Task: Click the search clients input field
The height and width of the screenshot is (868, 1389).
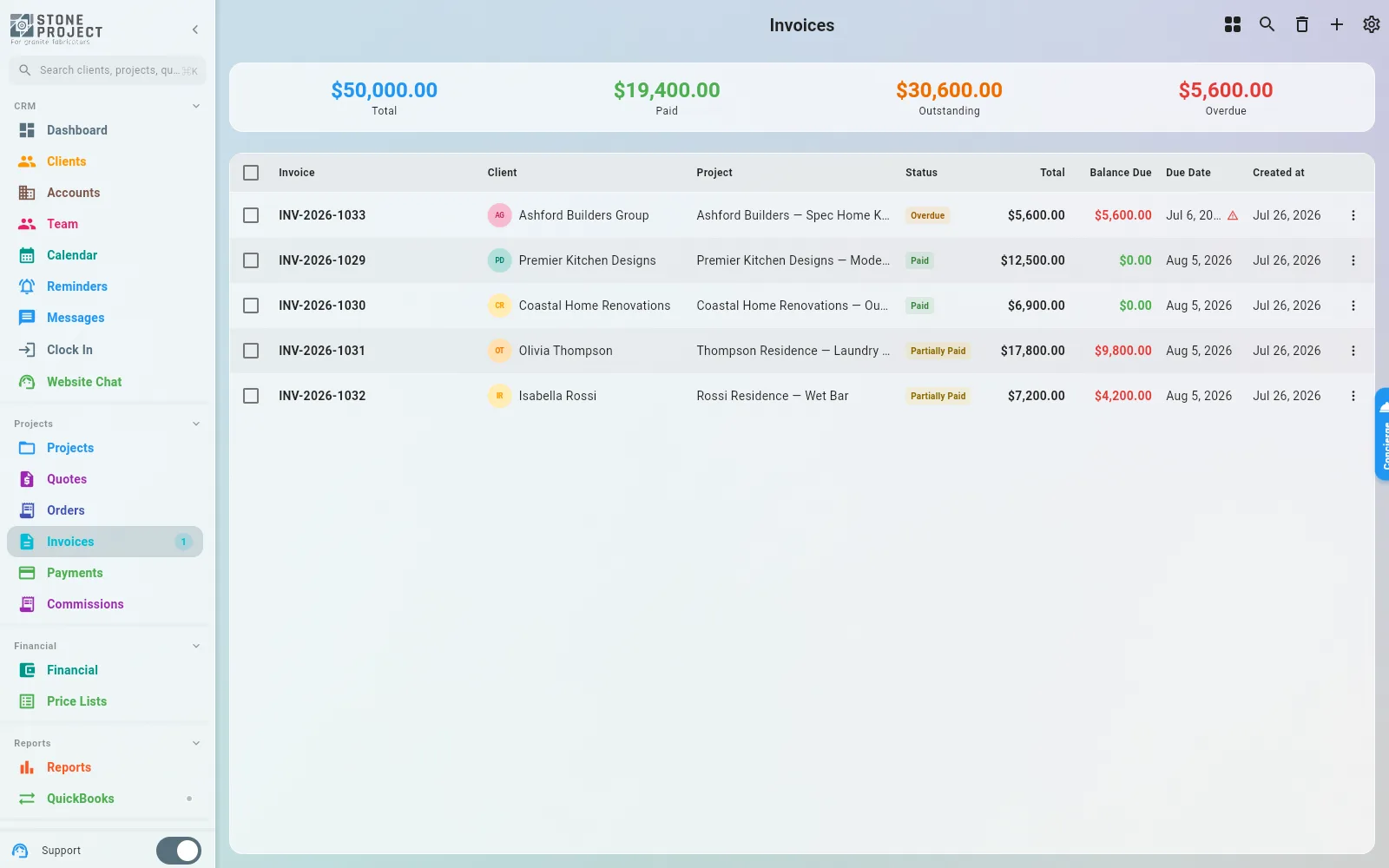Action: coord(108,70)
